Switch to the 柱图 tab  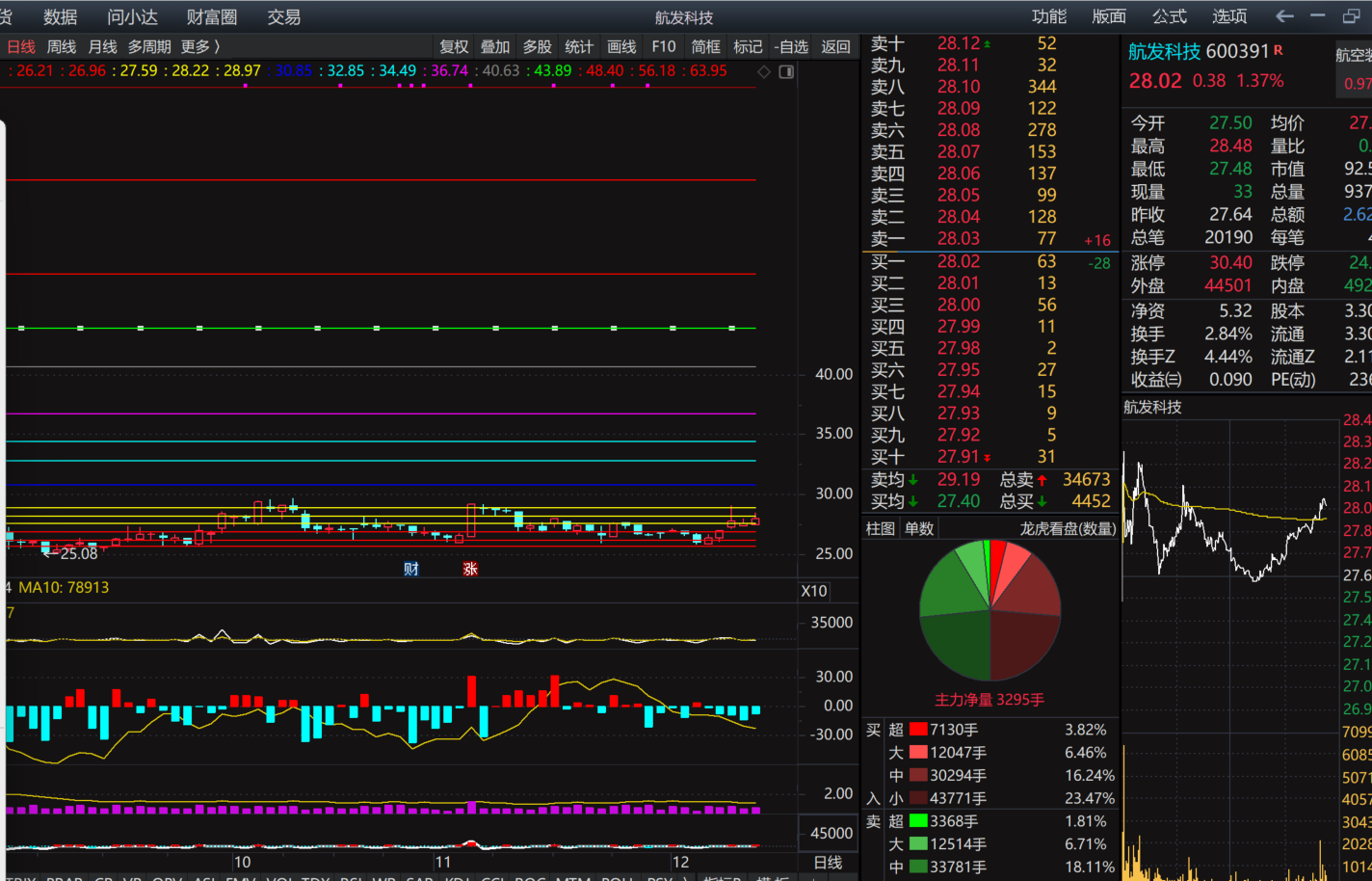coord(880,528)
